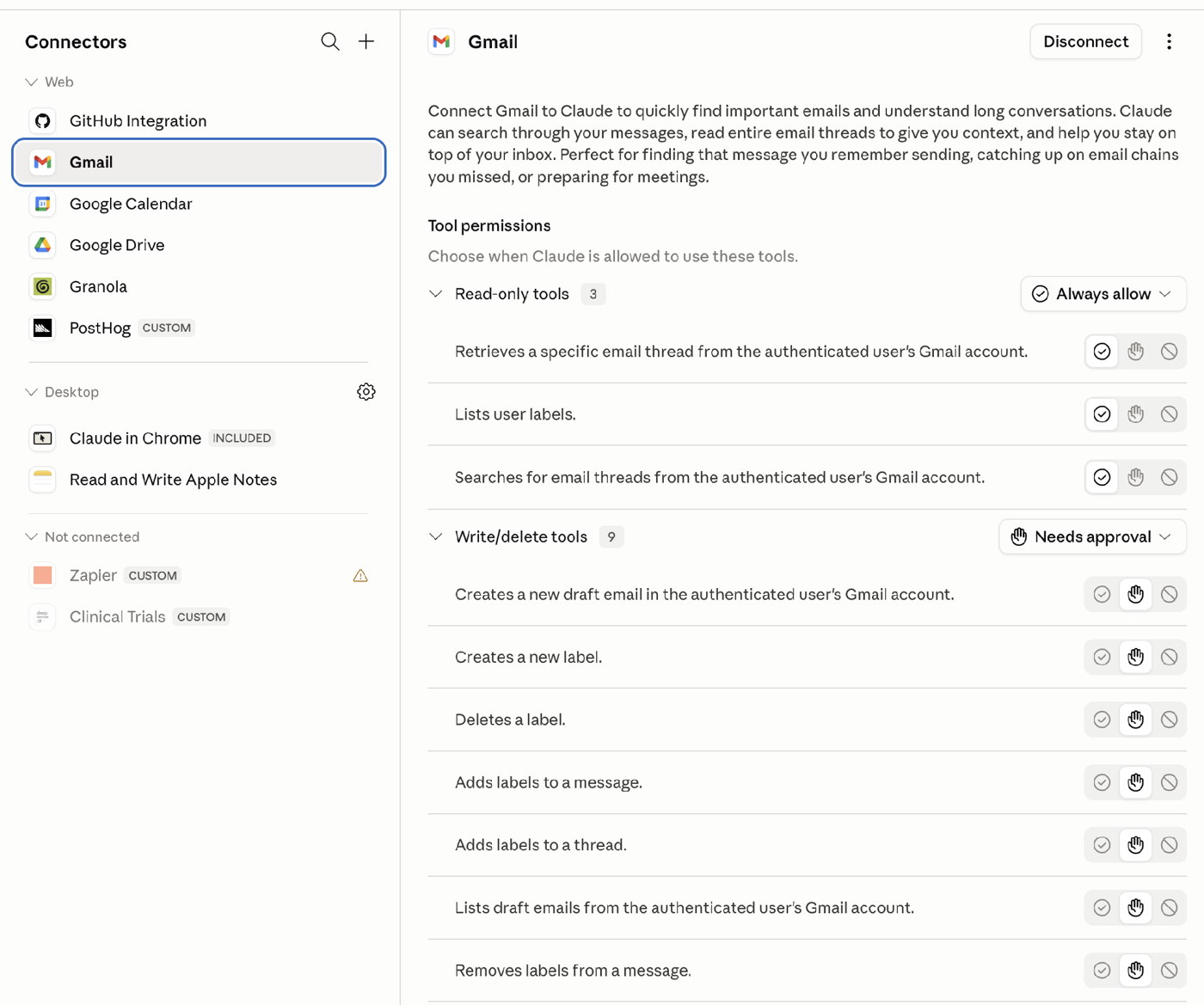Collapse the Web connectors group
The height and width of the screenshot is (1005, 1204).
click(32, 82)
